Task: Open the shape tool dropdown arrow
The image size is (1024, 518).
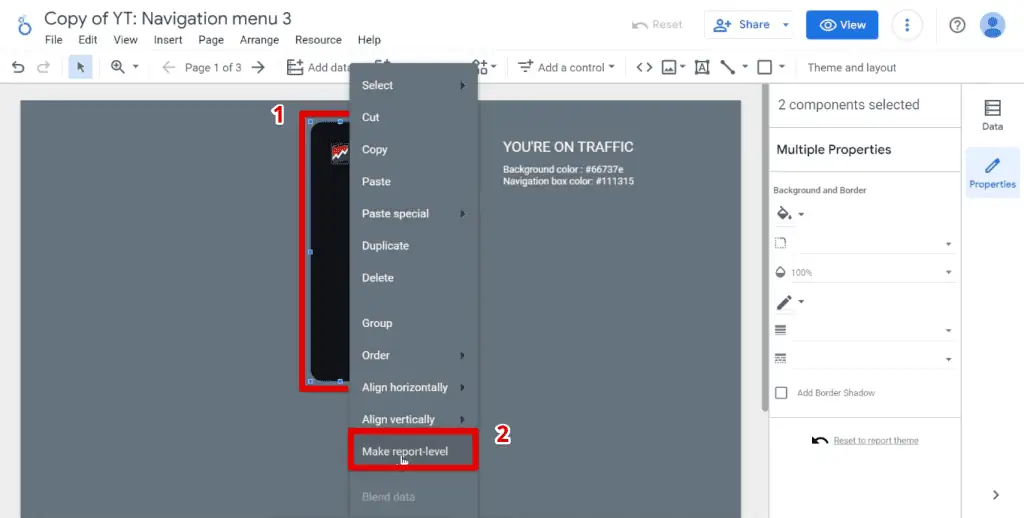Action: [782, 67]
